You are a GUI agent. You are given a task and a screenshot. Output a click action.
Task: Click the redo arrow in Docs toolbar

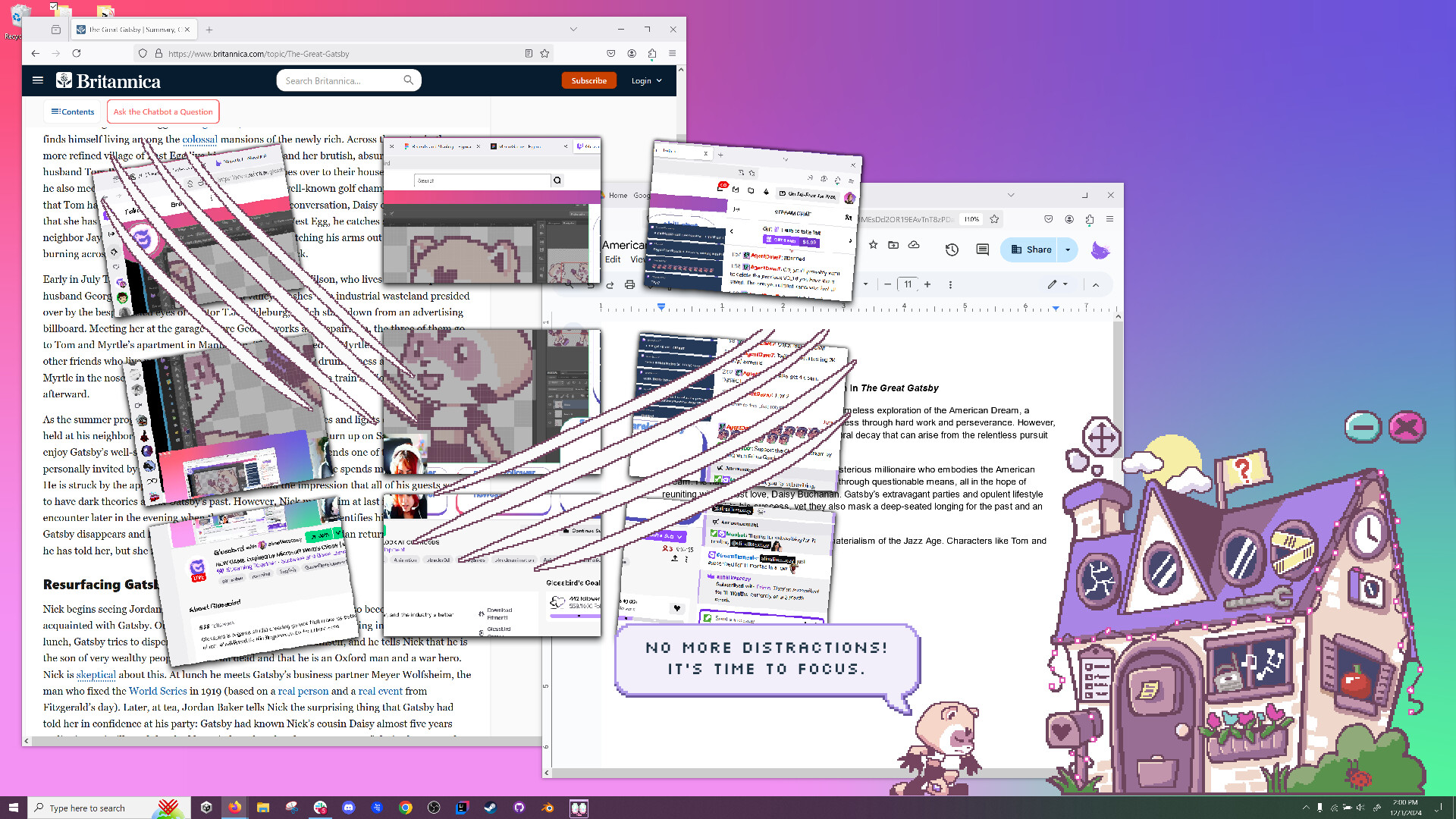610,284
